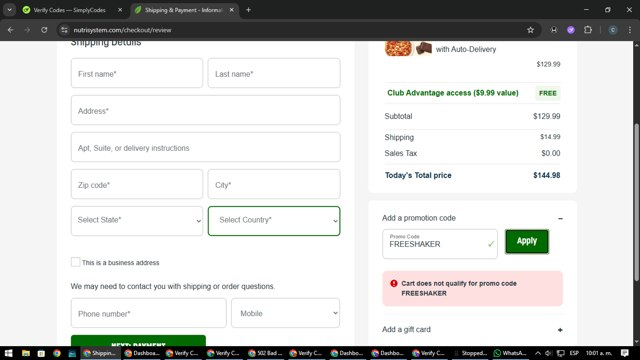Viewport: 640px width, 360px height.
Task: Click the FREE badge for Club Advantage
Action: pos(547,93)
